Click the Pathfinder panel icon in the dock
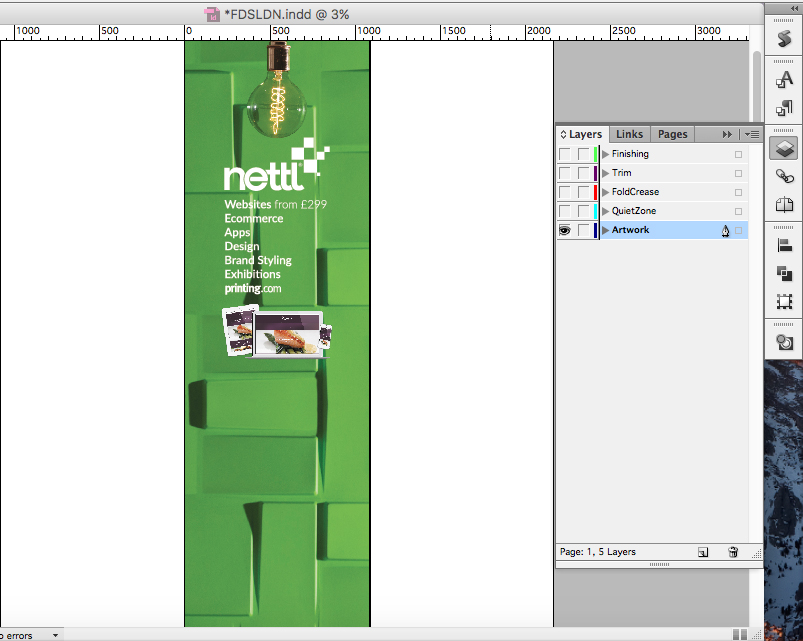803x641 pixels. [x=785, y=273]
